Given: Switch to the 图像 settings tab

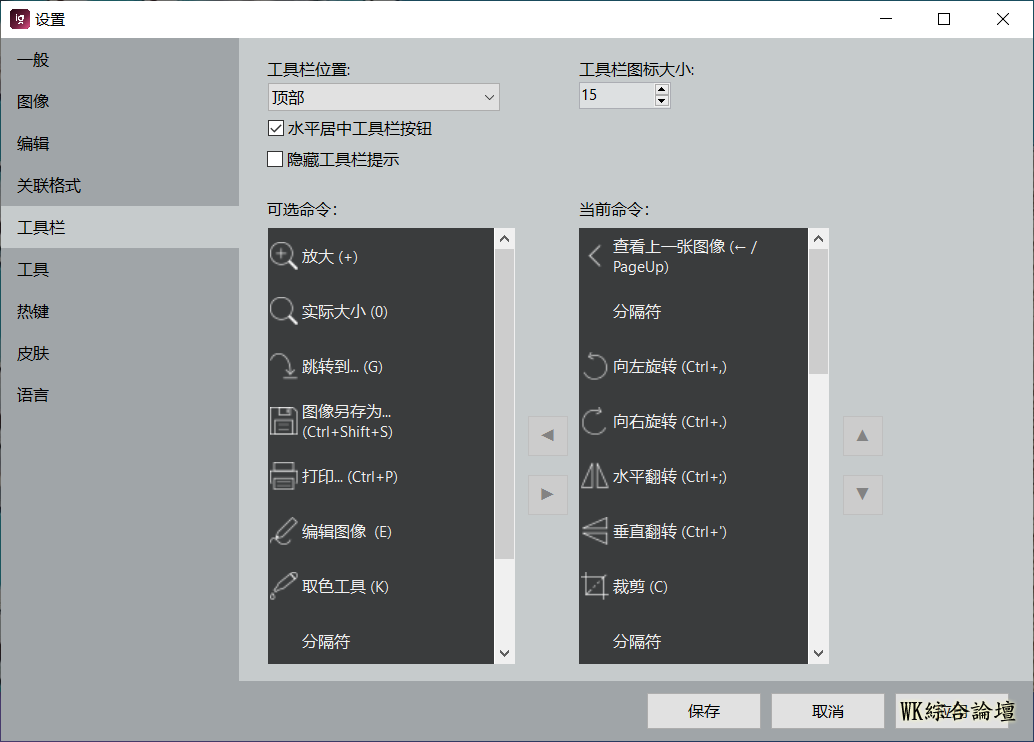Looking at the screenshot, I should (x=33, y=102).
